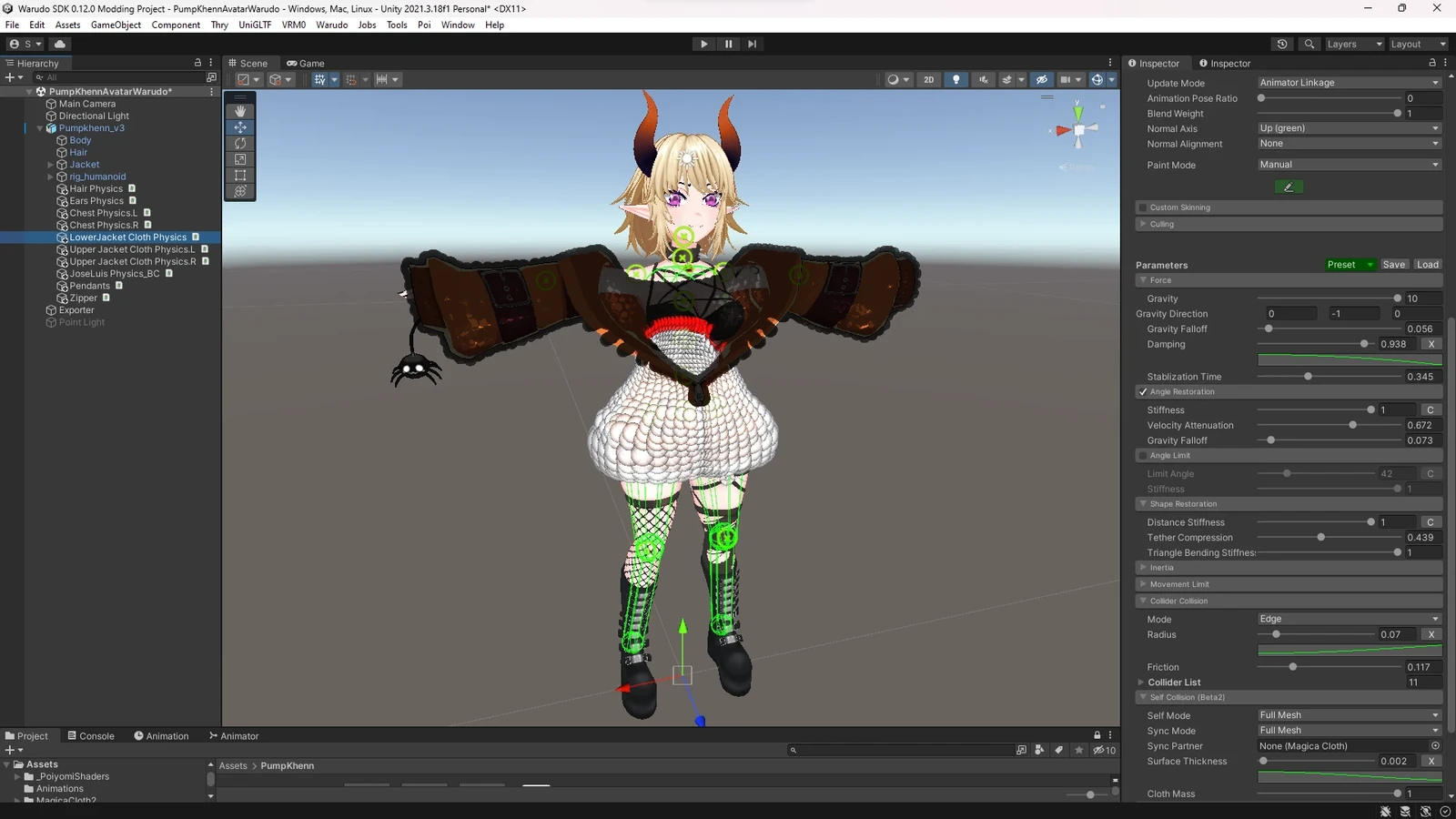Open the Collider Collision Mode dropdown
The width and height of the screenshot is (1456, 819).
coord(1350,619)
